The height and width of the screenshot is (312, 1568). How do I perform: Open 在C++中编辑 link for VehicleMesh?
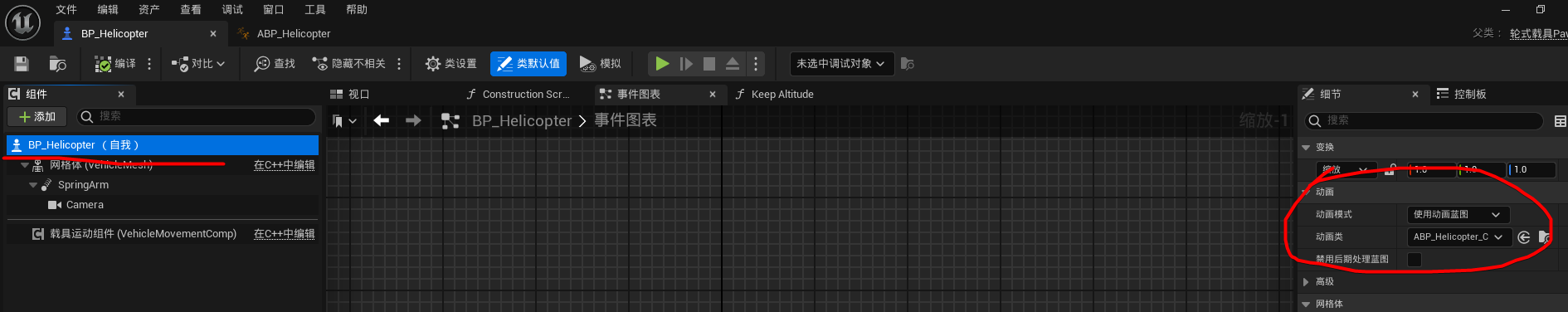coord(284,165)
